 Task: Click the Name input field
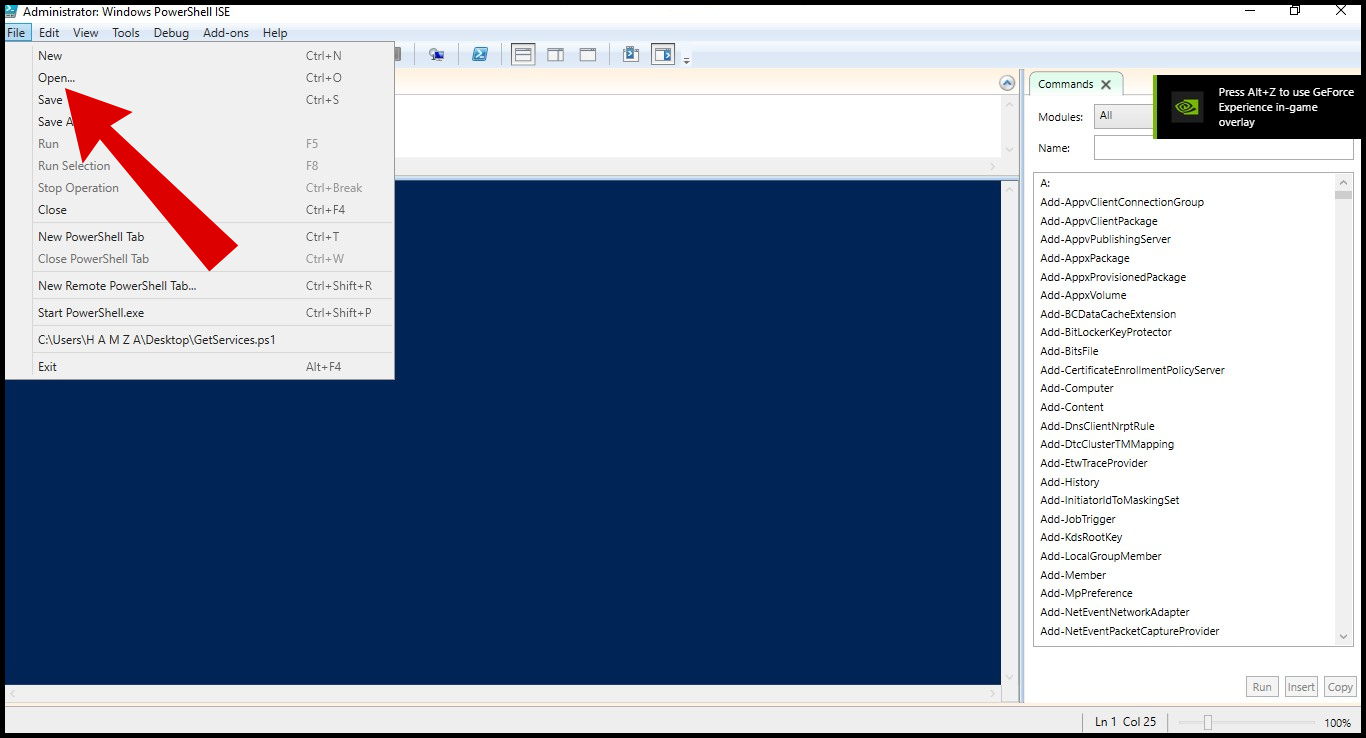tap(1223, 148)
